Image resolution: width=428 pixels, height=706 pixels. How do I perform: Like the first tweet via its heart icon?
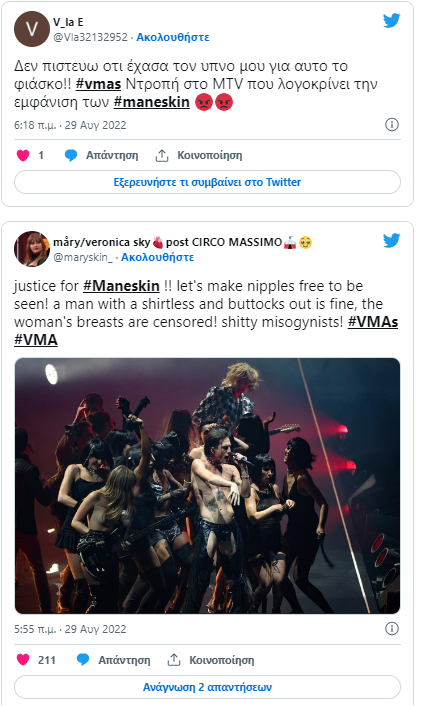click(x=23, y=155)
